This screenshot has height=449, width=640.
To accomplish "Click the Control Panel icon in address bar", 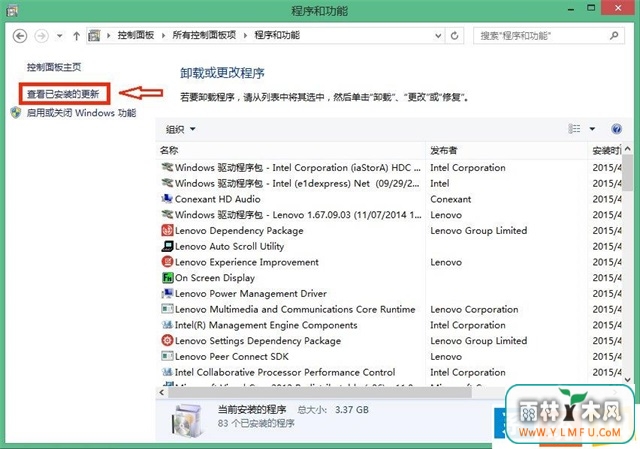I will 94,36.
